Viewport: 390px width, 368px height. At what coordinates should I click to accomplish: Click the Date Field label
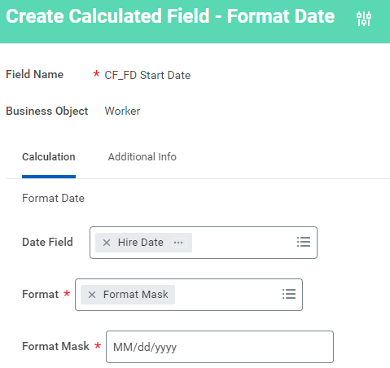47,242
